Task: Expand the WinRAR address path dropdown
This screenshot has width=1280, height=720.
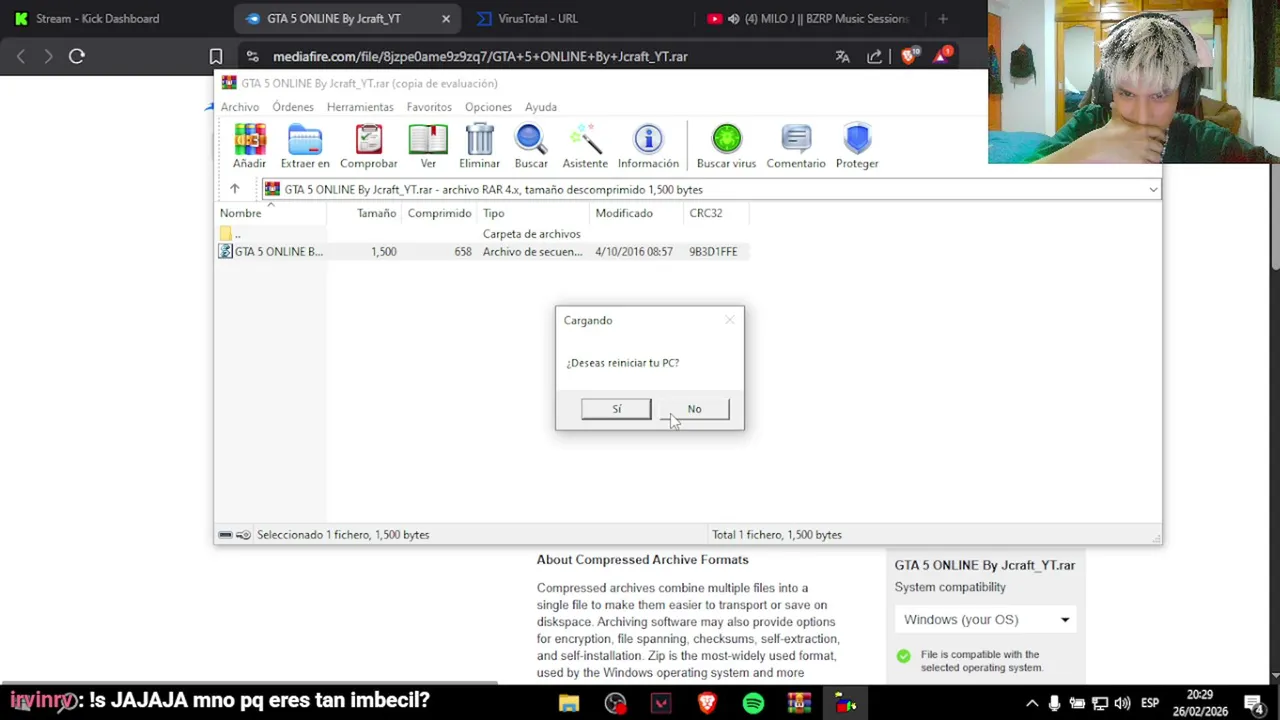Action: coord(1153,189)
